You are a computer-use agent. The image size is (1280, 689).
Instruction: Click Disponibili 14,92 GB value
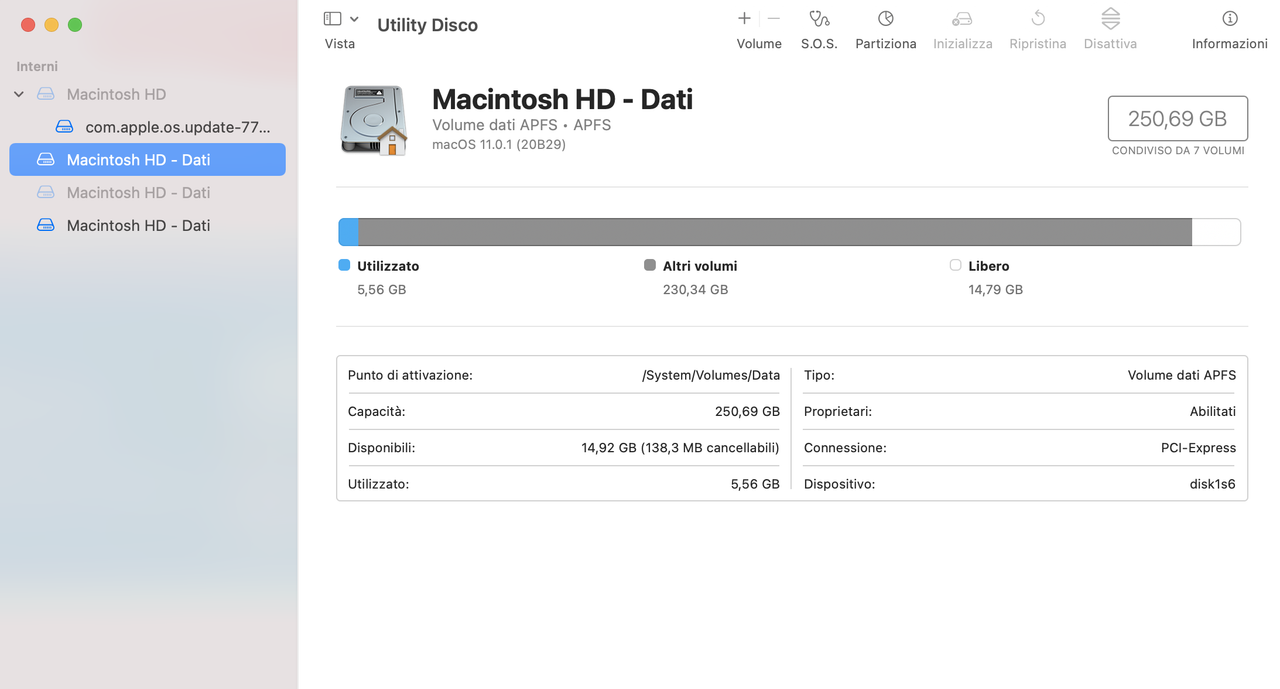pos(680,447)
